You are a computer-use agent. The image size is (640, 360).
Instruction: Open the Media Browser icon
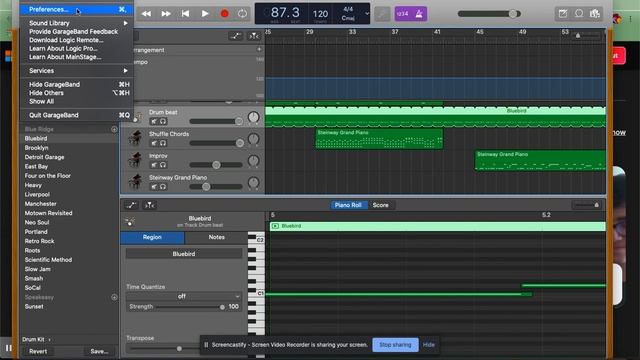595,13
